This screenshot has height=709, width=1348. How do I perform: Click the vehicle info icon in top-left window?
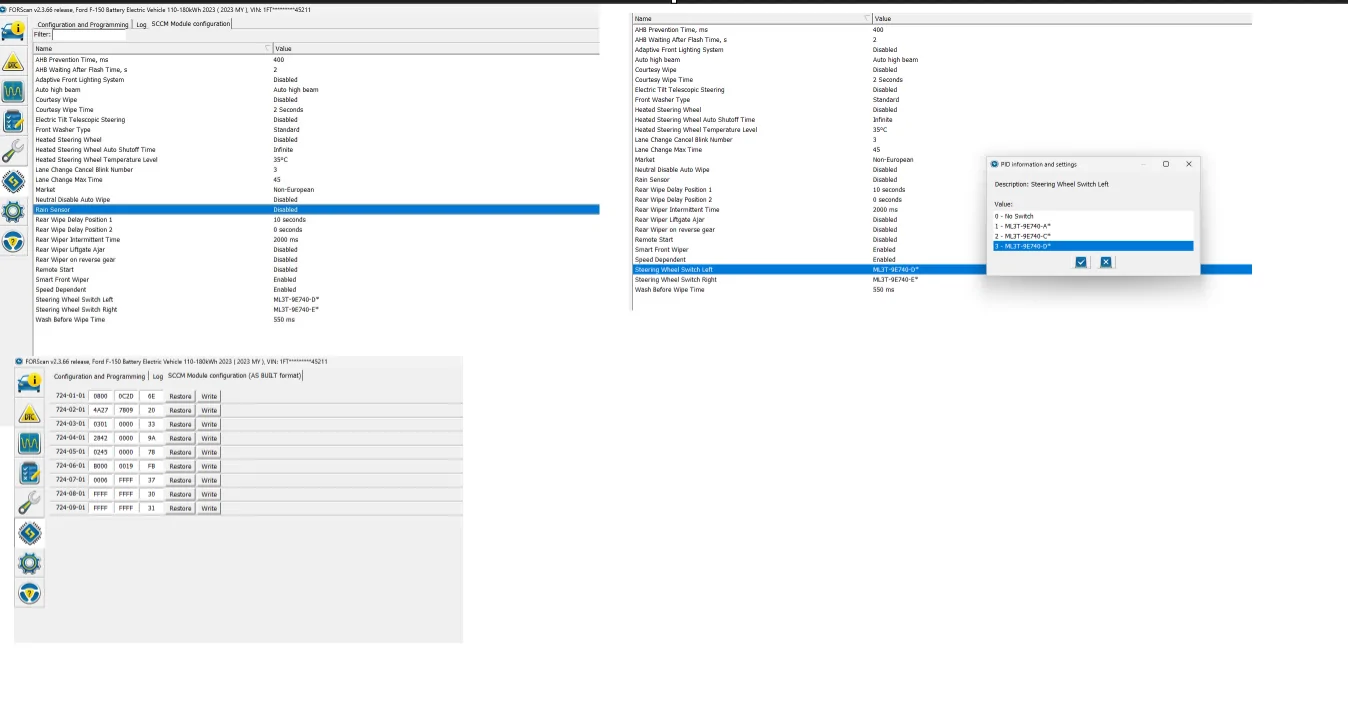click(x=14, y=30)
